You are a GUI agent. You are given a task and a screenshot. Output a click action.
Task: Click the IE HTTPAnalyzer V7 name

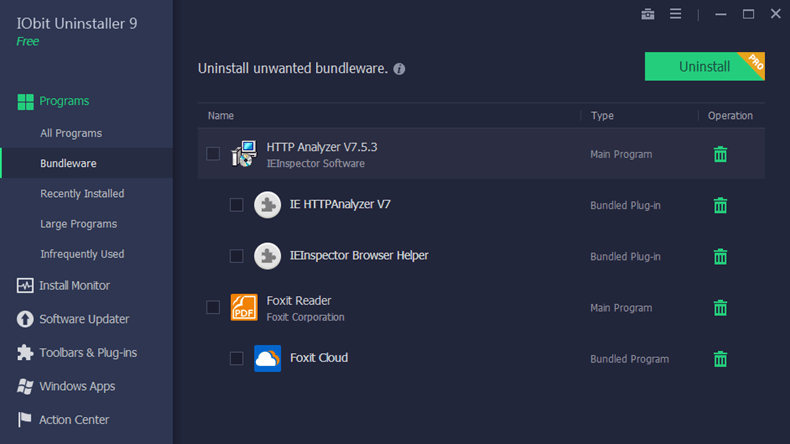point(340,204)
